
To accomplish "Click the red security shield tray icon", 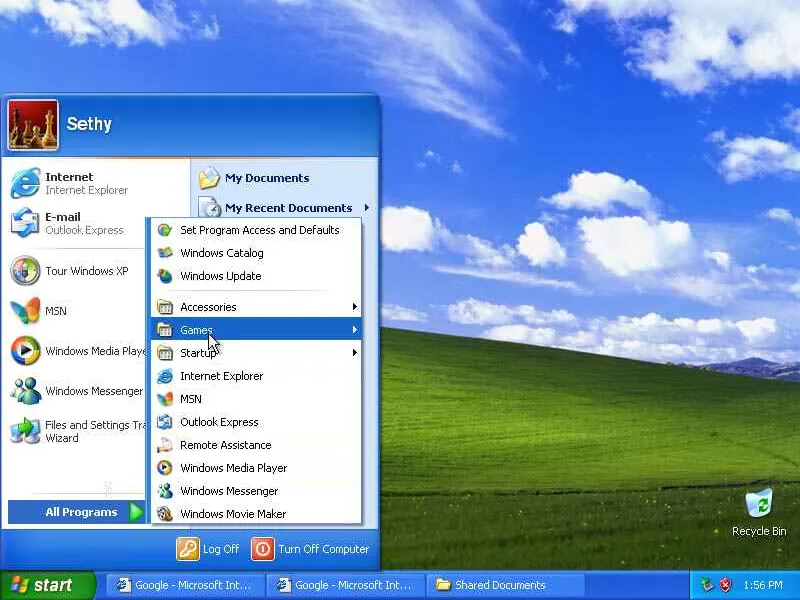I will 726,585.
